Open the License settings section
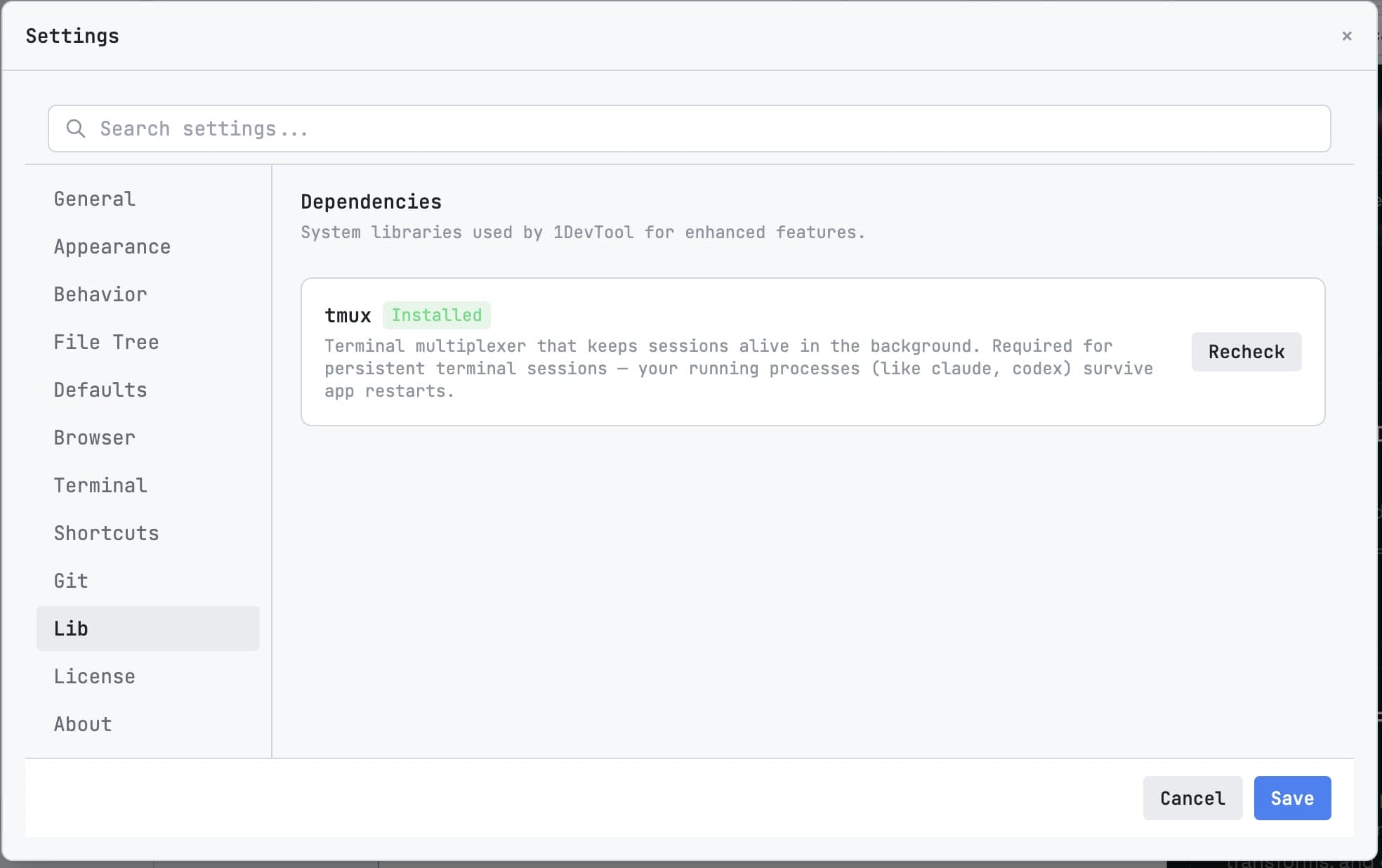Image resolution: width=1382 pixels, height=868 pixels. [x=94, y=676]
